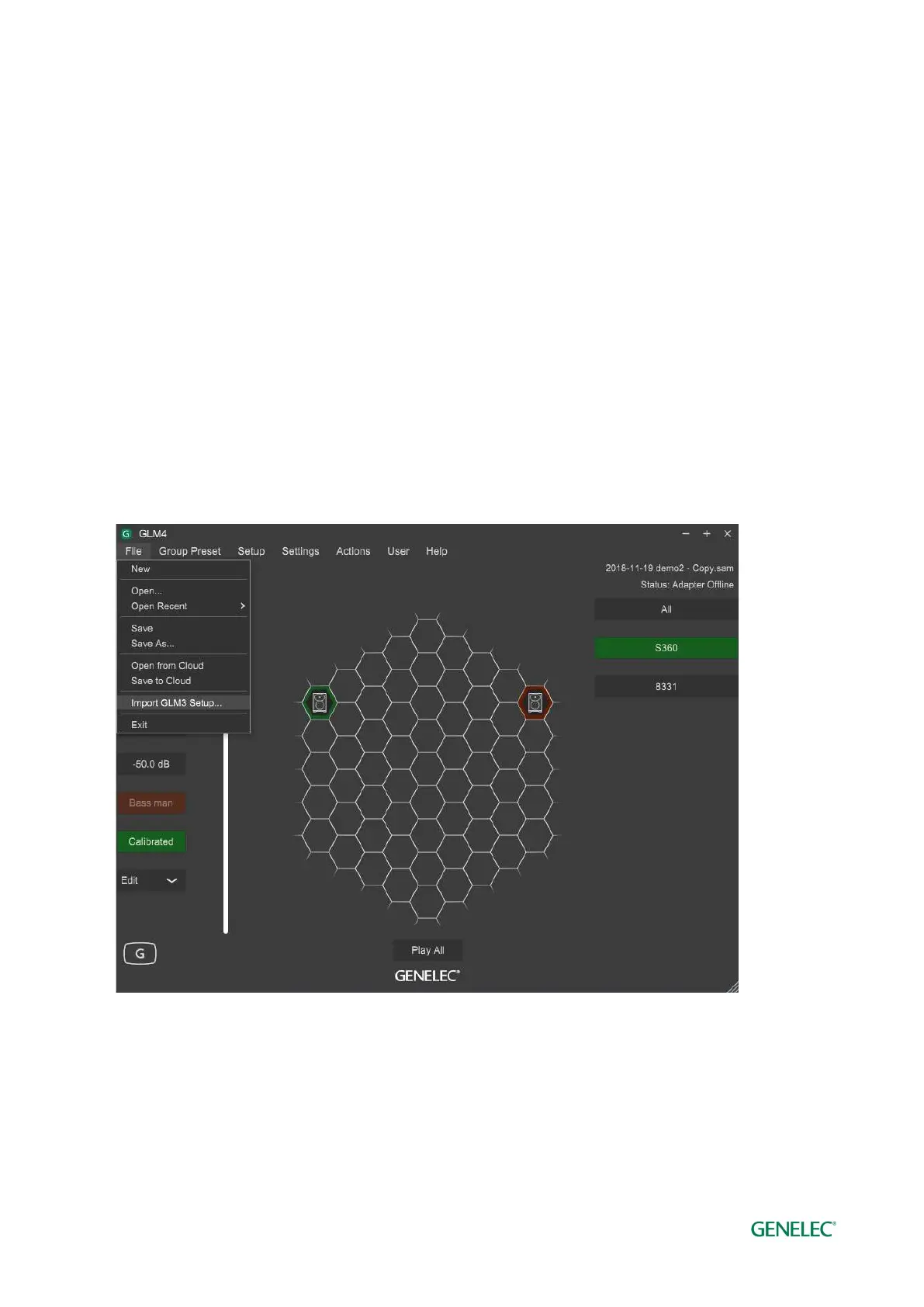Click the GLM4 app icon in the title bar

pyautogui.click(x=126, y=534)
